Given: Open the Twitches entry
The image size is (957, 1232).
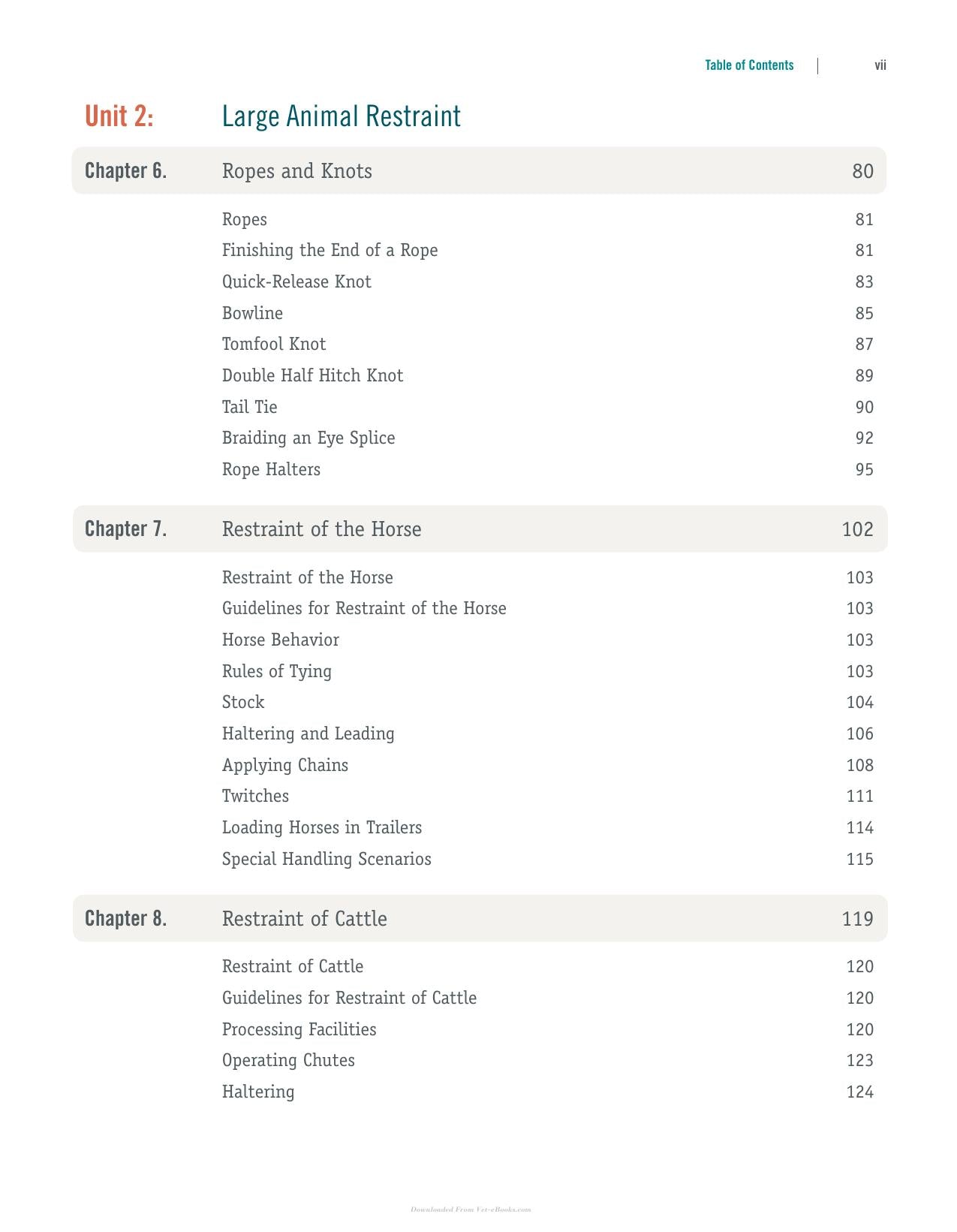Looking at the screenshot, I should tap(255, 796).
